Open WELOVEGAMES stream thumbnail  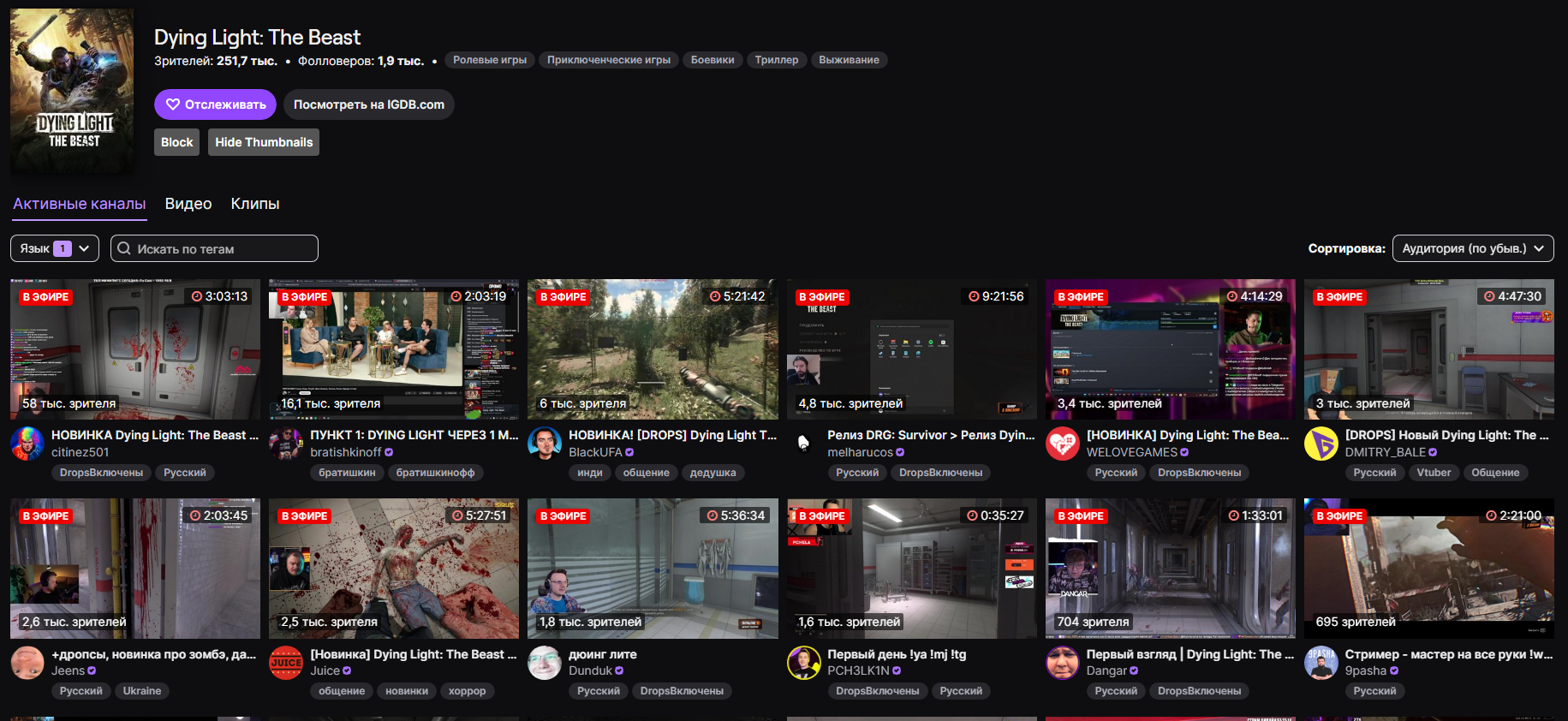(x=1171, y=349)
